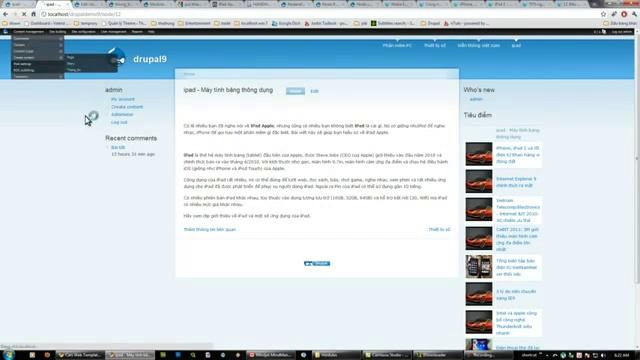The width and height of the screenshot is (640, 360).
Task: Open Create content link in admin block
Action: (x=127, y=107)
